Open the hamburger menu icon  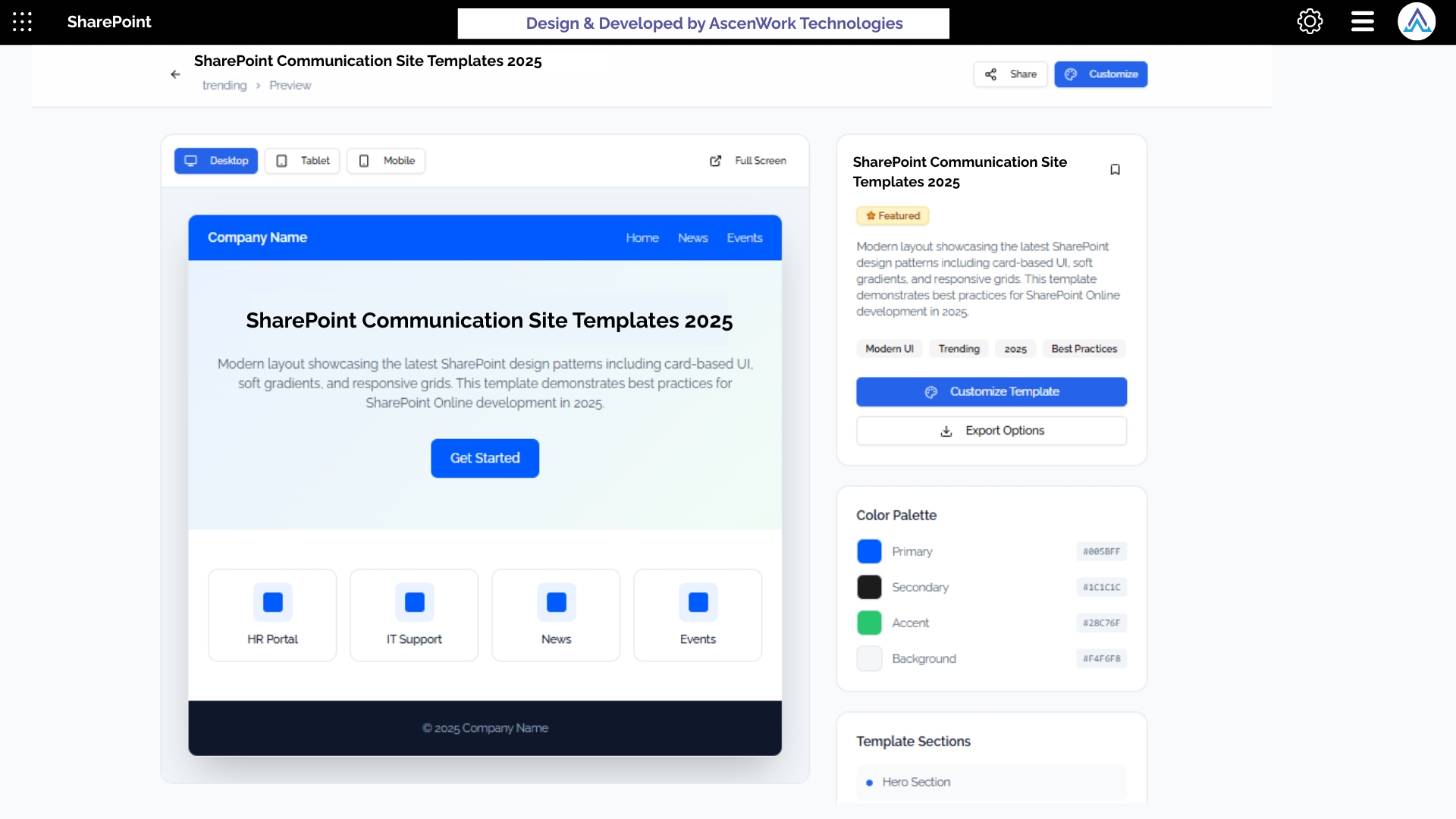point(1362,22)
